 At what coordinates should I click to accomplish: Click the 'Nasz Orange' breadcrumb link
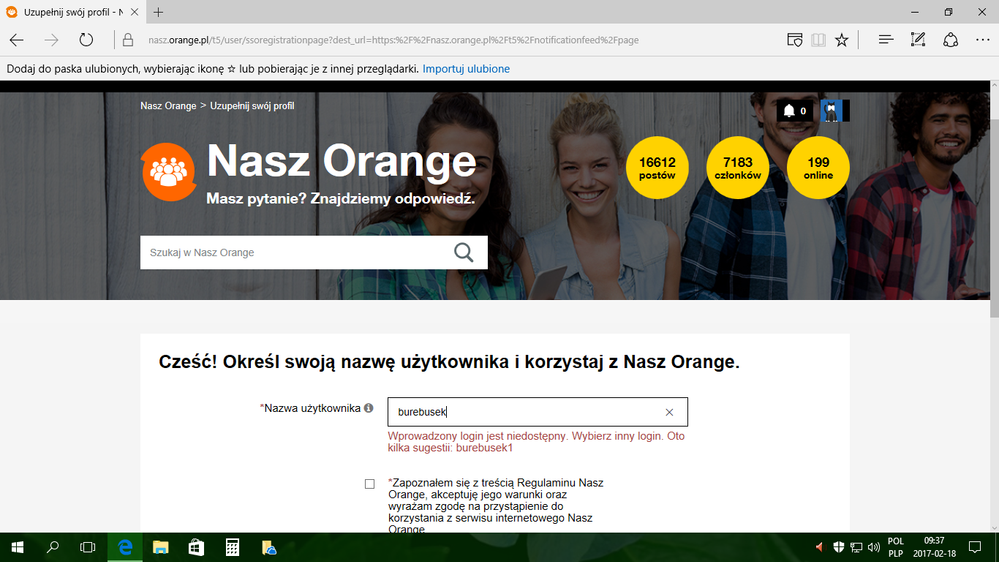click(168, 105)
